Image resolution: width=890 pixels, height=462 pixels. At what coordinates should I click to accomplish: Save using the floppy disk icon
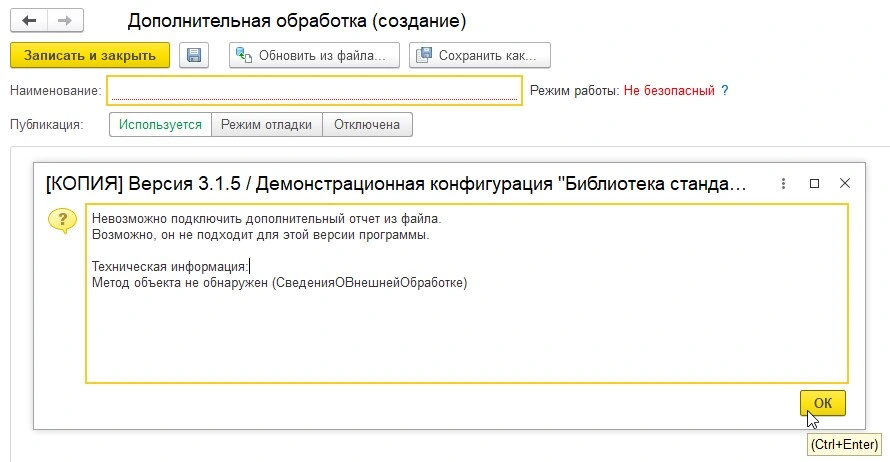[194, 55]
